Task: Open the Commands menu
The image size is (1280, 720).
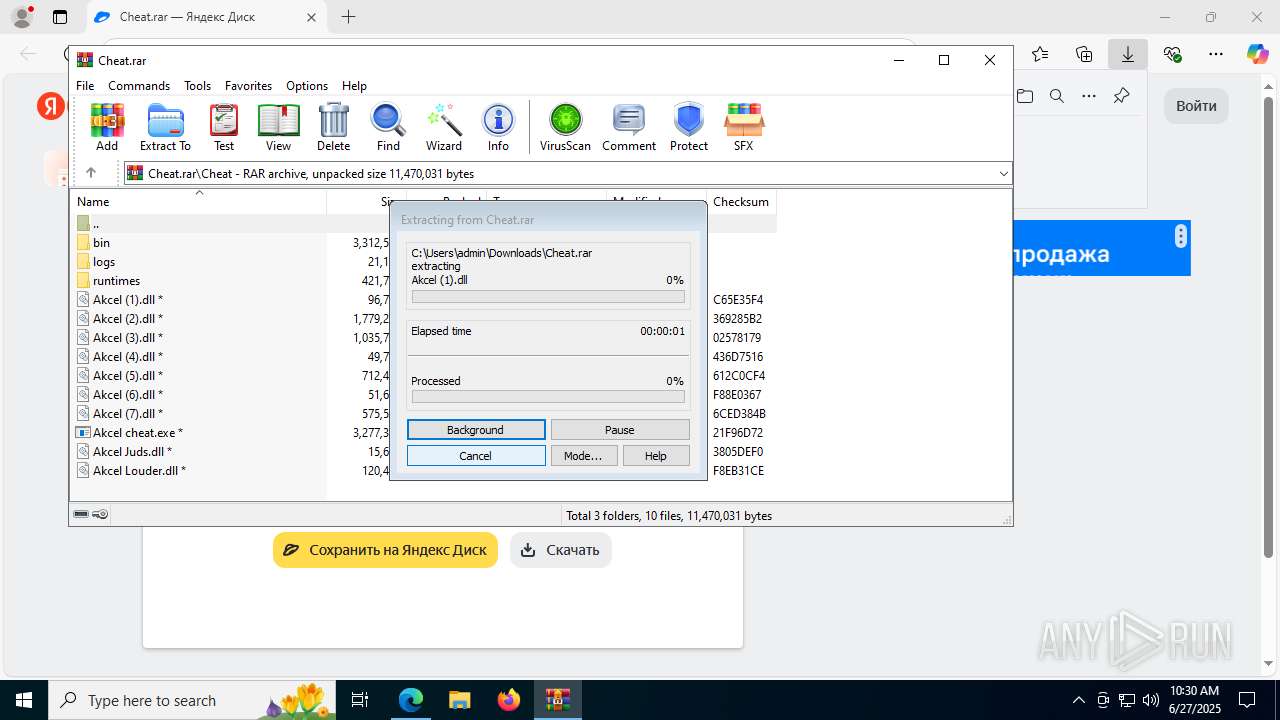Action: [139, 86]
